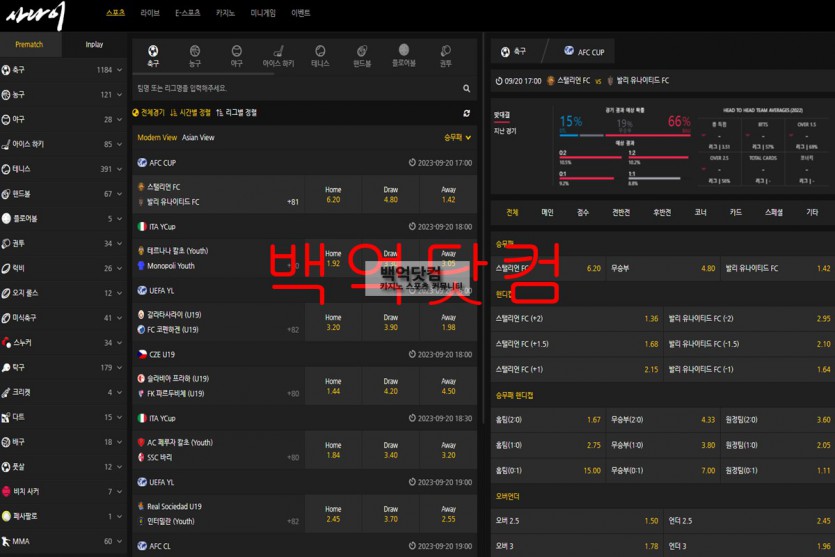Refresh the match list with reload icon
The image size is (835, 557).
click(466, 113)
